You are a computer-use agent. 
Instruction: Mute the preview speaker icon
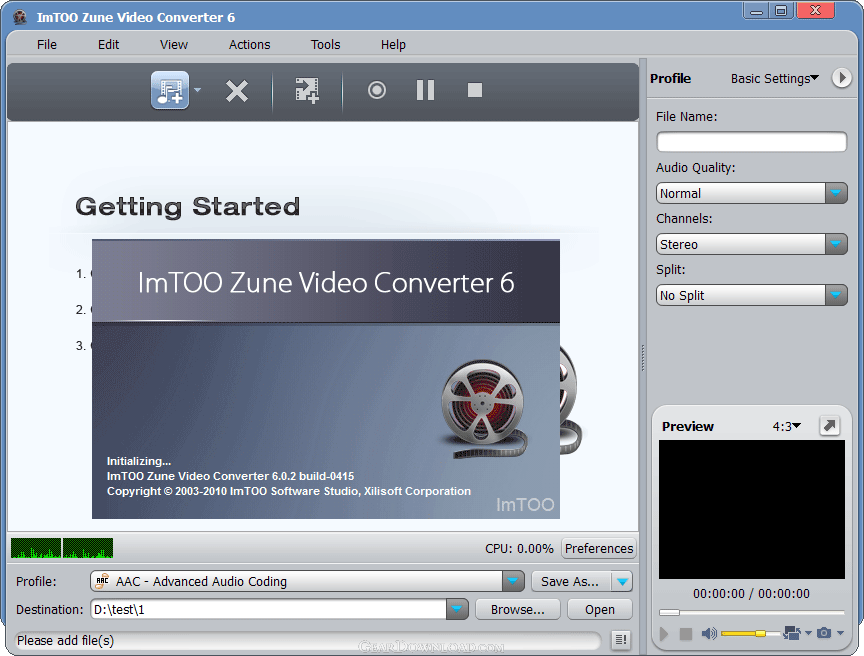coord(709,633)
